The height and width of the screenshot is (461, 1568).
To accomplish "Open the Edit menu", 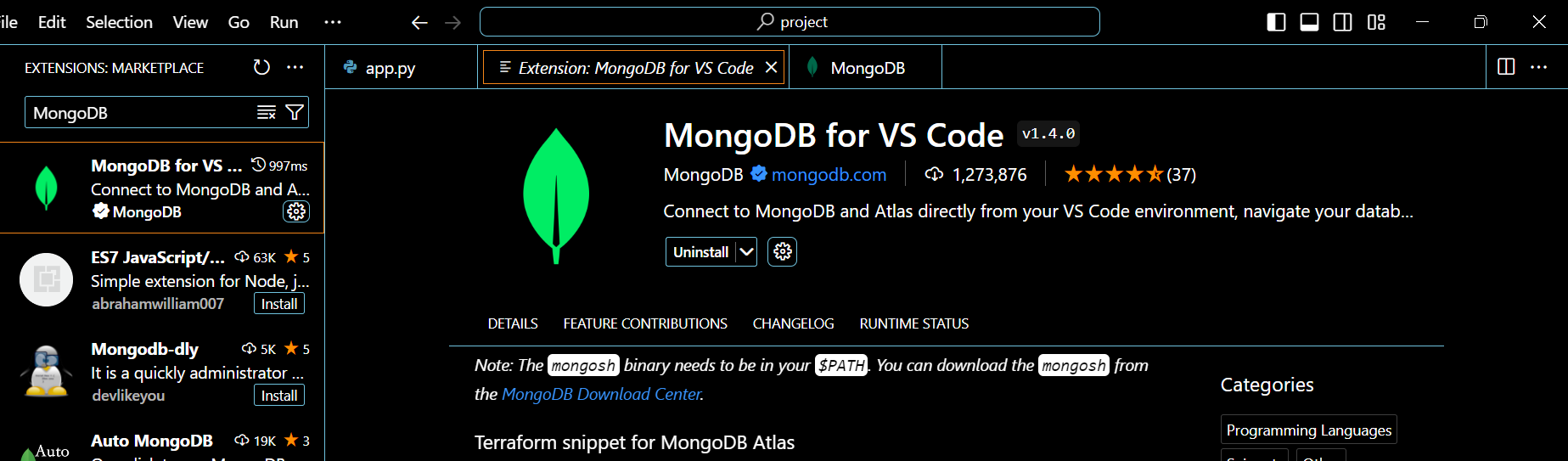I will (x=52, y=22).
